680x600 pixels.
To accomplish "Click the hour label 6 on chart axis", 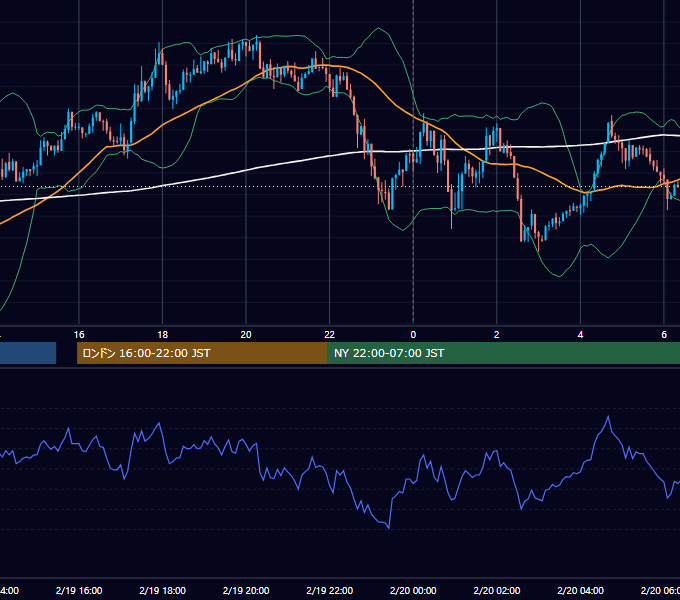I will pos(664,335).
